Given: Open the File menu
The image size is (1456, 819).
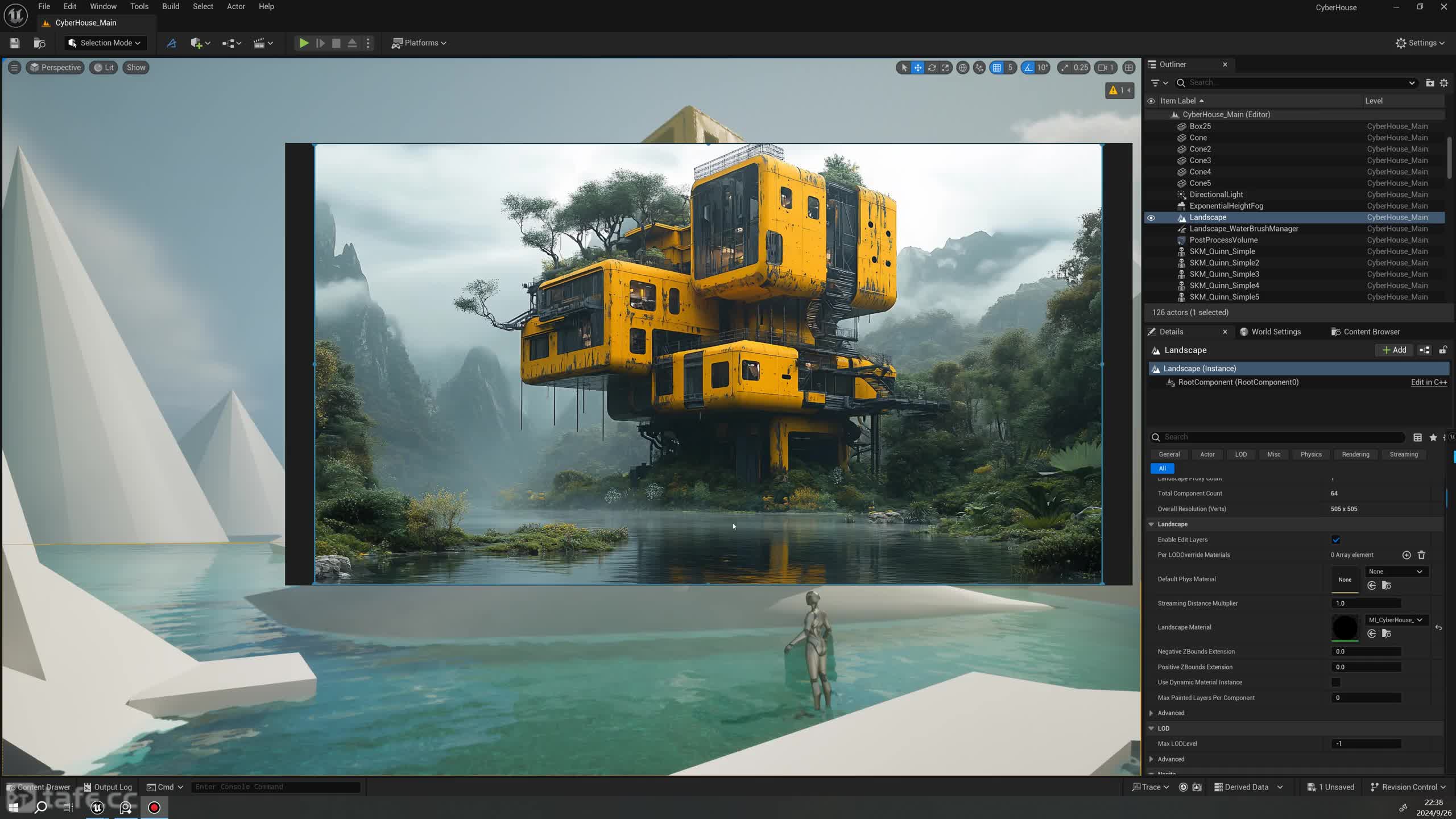Looking at the screenshot, I should [x=44, y=6].
